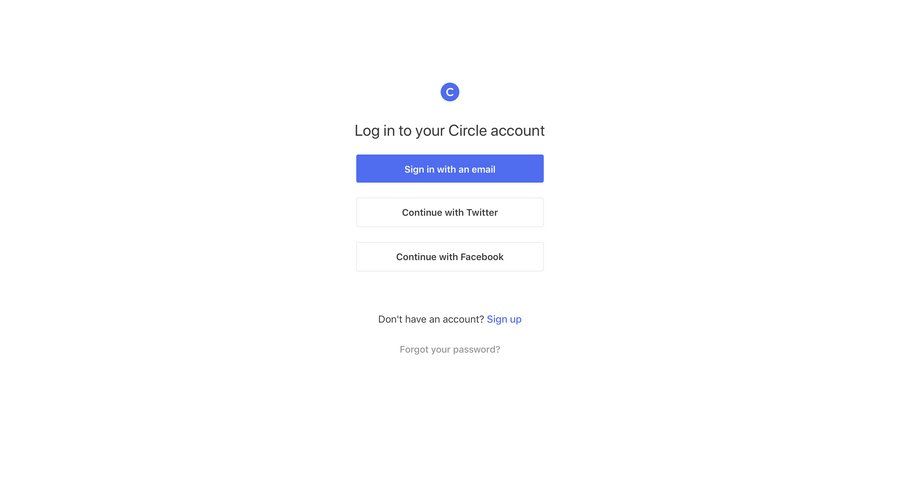This screenshot has width=900, height=479.
Task: Select the white Facebook login button
Action: point(449,256)
